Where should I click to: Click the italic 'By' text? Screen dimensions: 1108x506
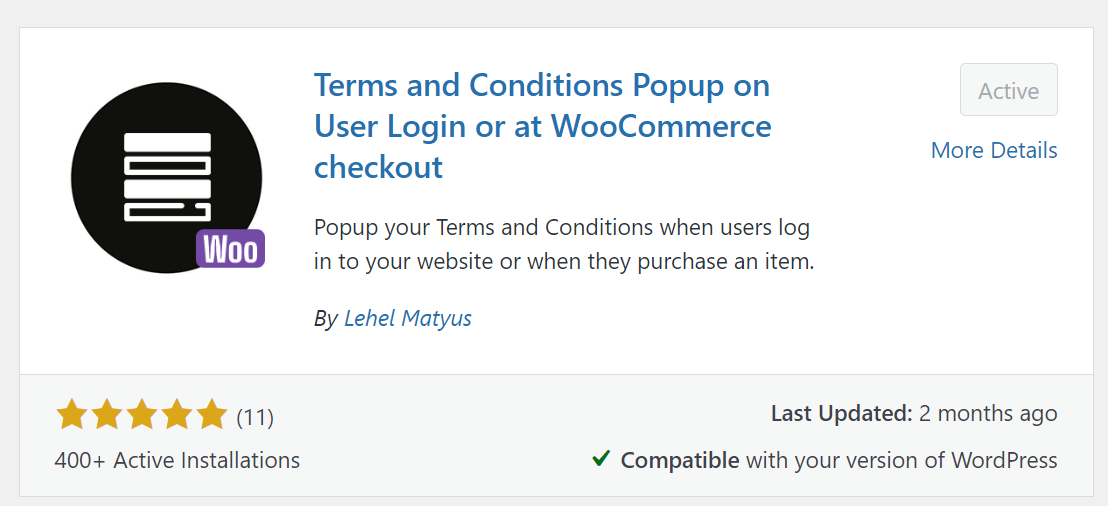click(x=325, y=318)
